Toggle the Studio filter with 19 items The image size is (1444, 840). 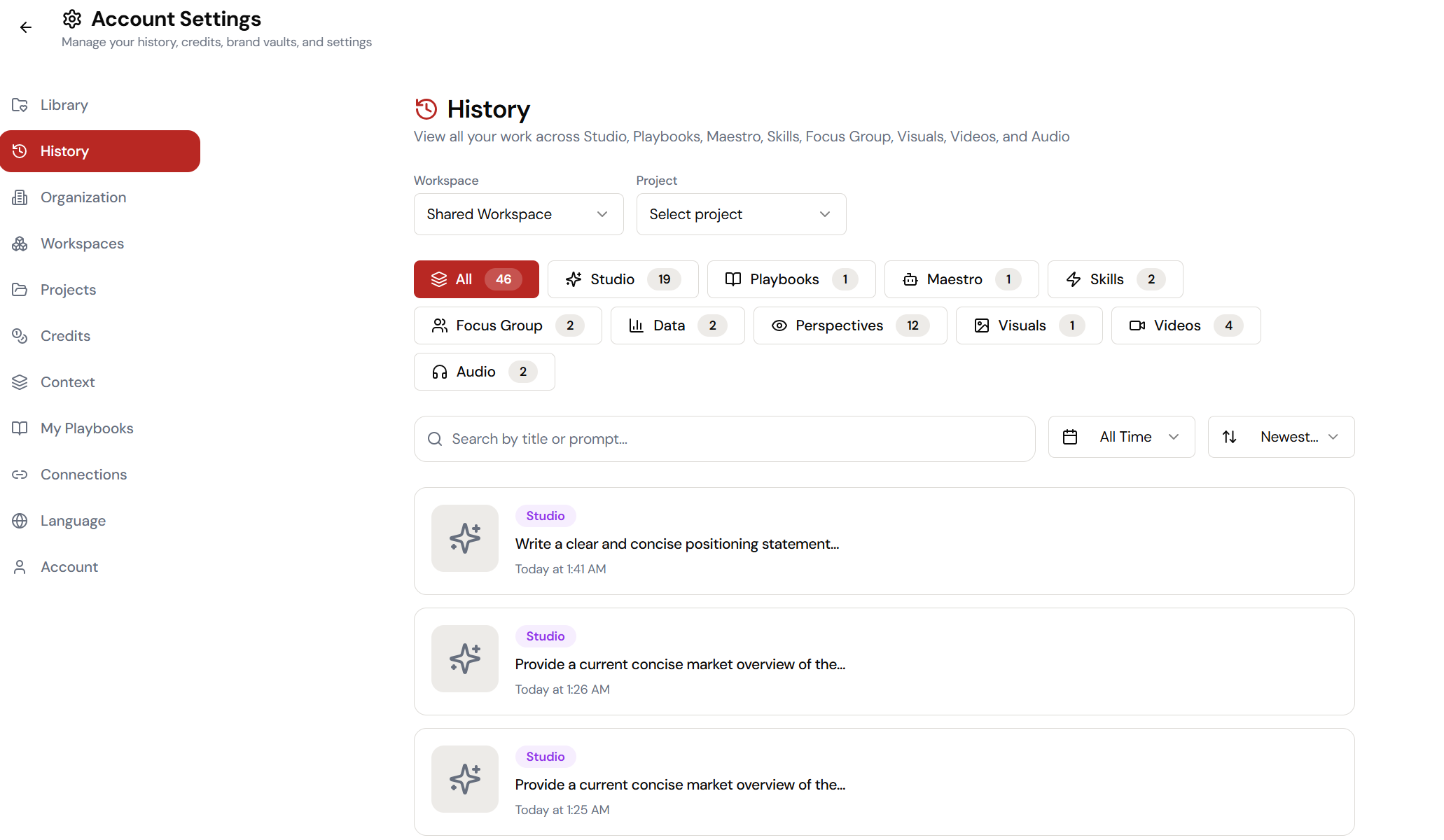622,279
